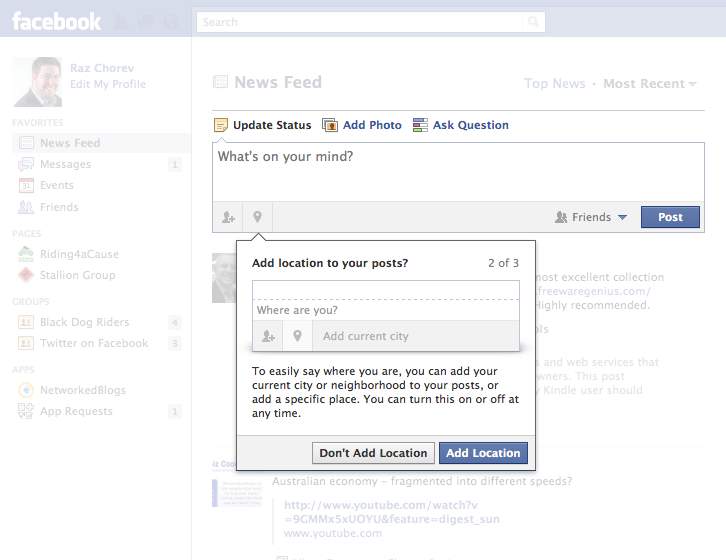Switch to the Update Status tab
The height and width of the screenshot is (560, 726).
263,125
